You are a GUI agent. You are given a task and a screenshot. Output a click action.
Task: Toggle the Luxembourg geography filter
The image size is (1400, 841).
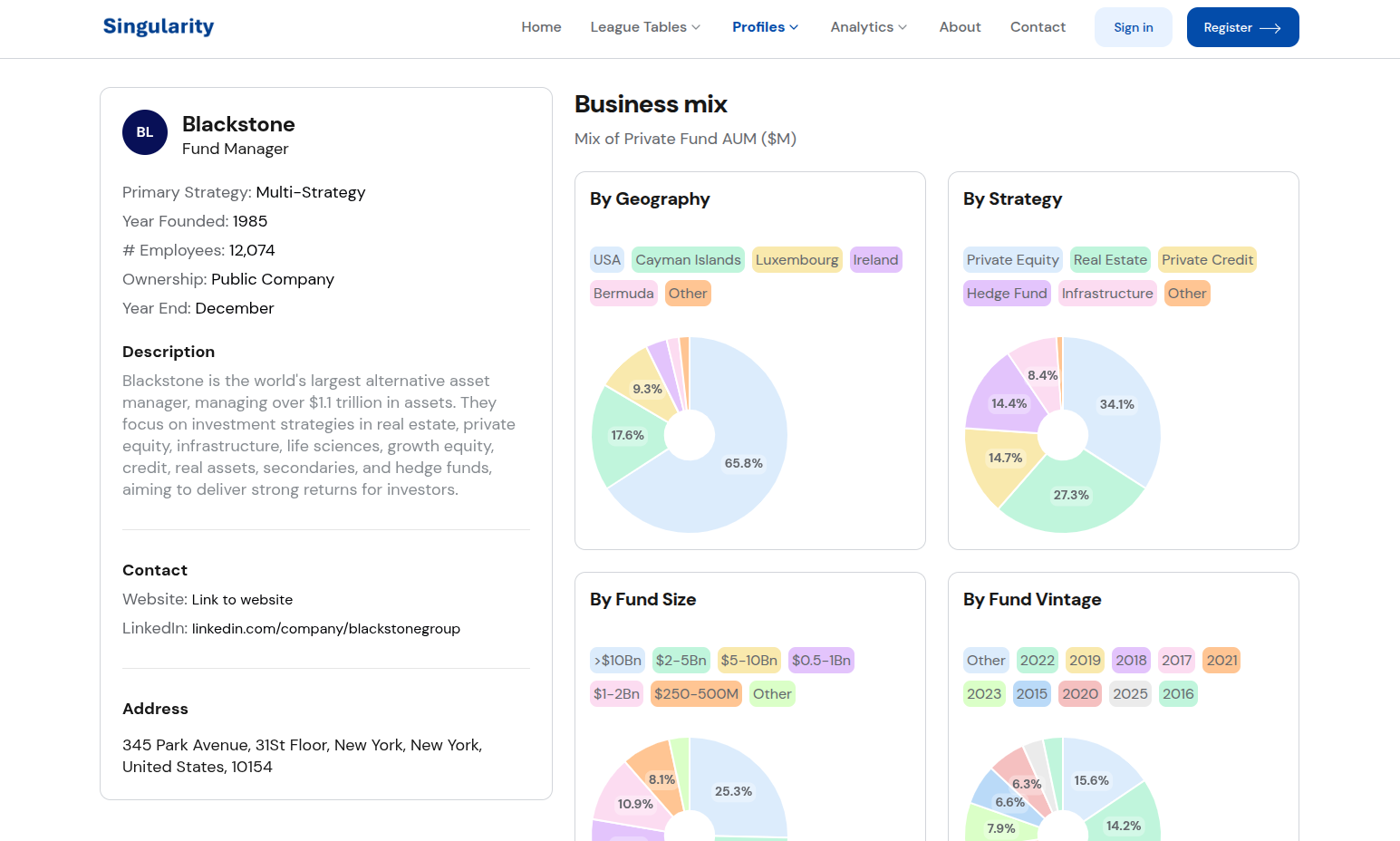pos(797,259)
